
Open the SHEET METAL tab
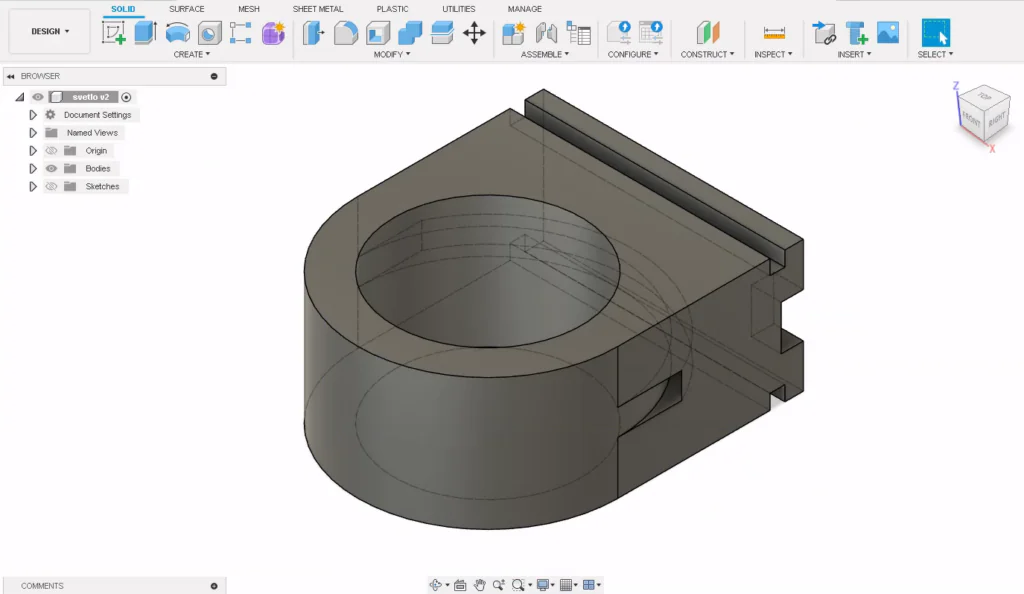pos(317,9)
